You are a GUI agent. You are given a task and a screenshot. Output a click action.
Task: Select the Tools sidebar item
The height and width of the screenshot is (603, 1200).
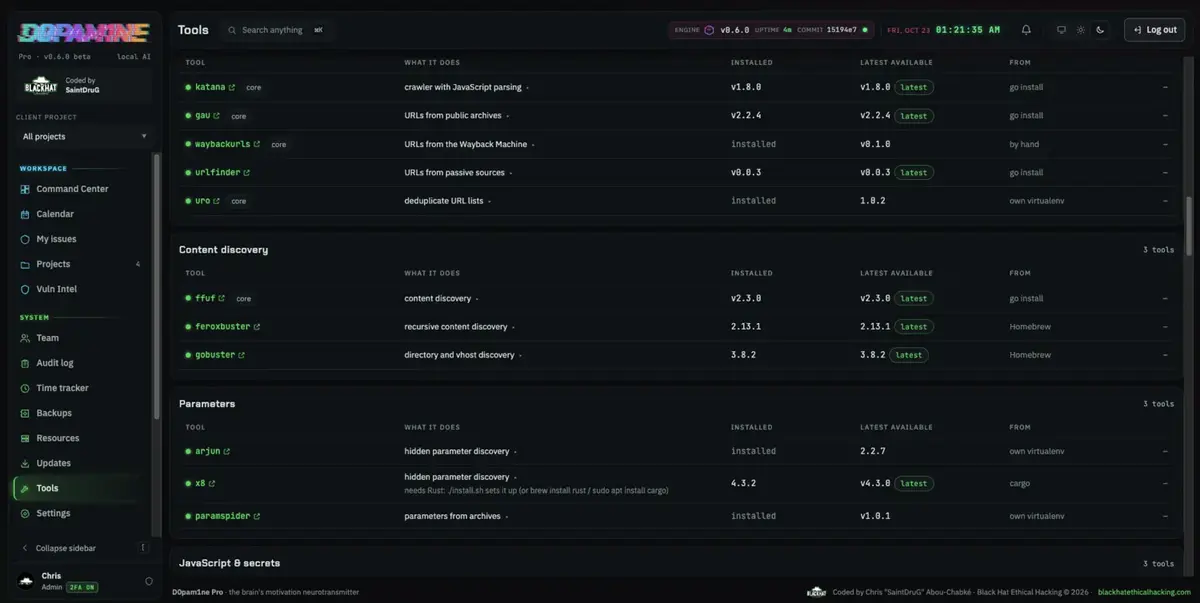(x=81, y=488)
